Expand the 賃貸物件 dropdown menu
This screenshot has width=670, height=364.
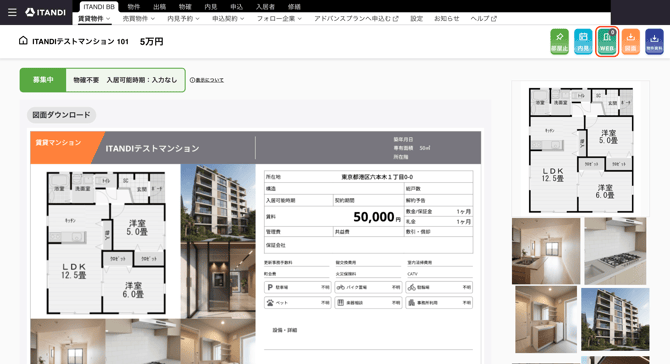click(94, 19)
